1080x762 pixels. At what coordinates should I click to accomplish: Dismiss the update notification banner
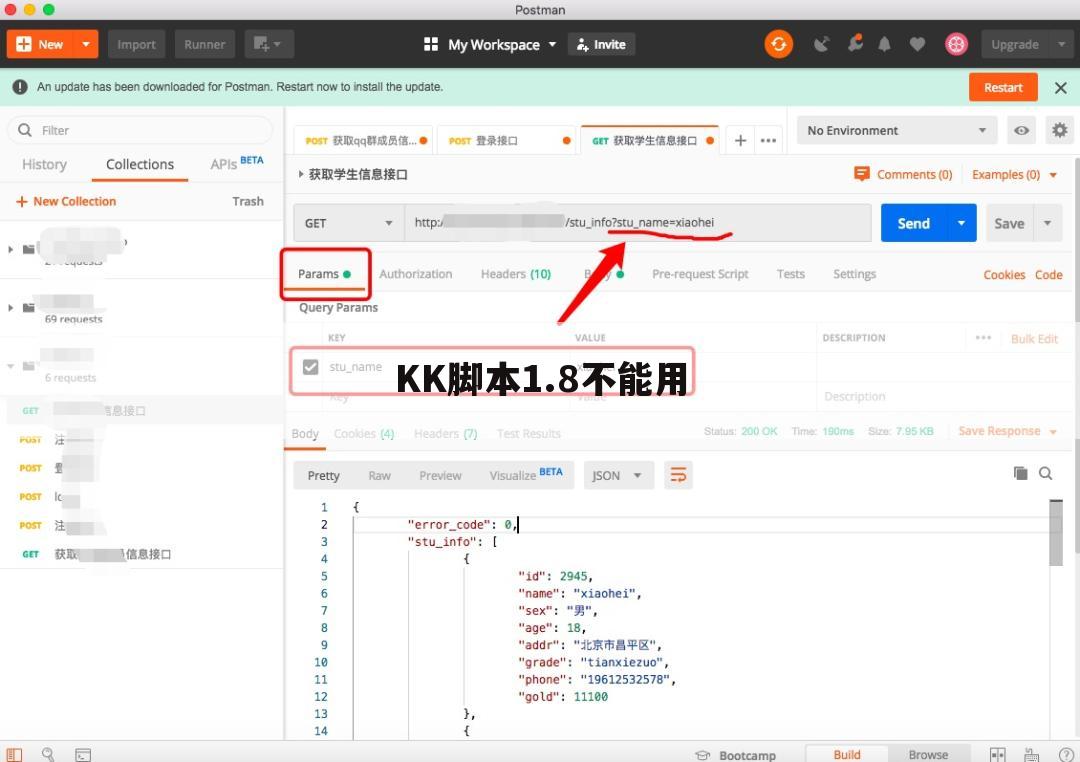[1060, 87]
